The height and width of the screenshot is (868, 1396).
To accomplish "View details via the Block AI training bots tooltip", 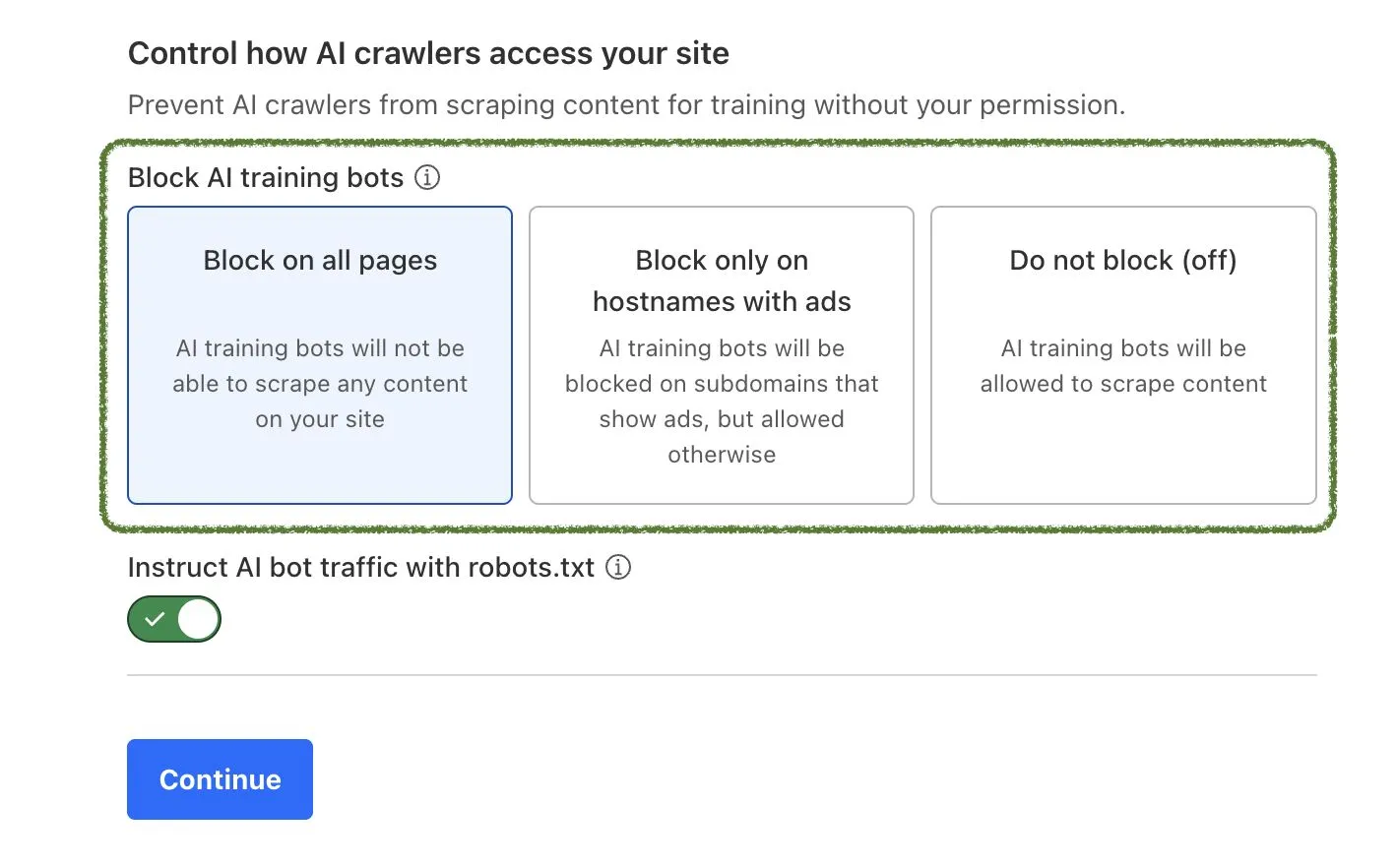I will tap(427, 178).
